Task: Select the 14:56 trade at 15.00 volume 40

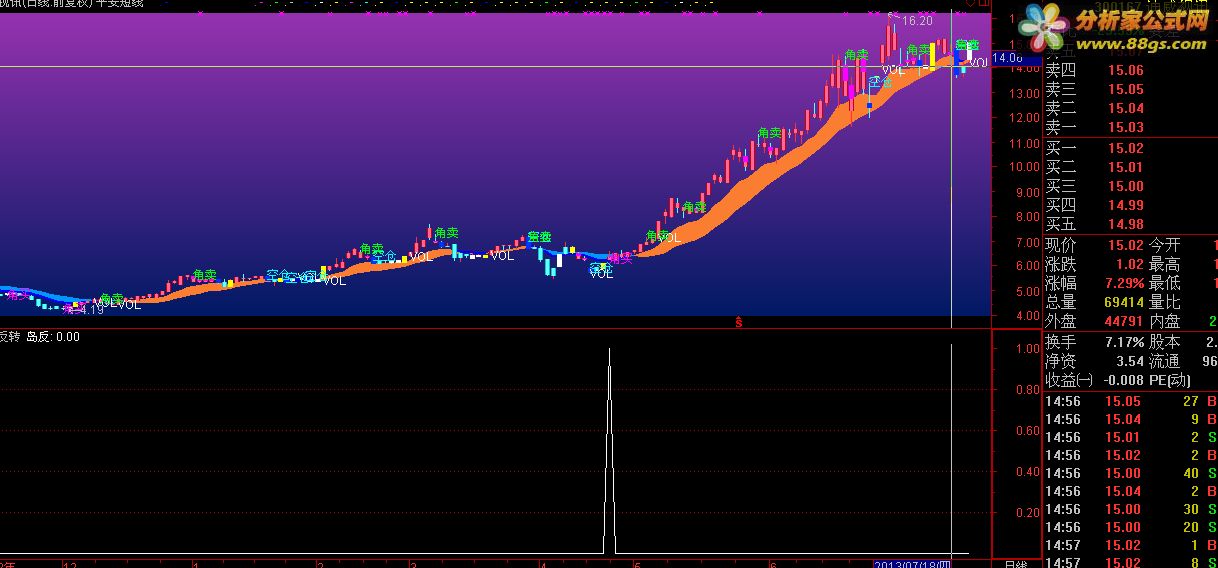Action: (x=1131, y=473)
